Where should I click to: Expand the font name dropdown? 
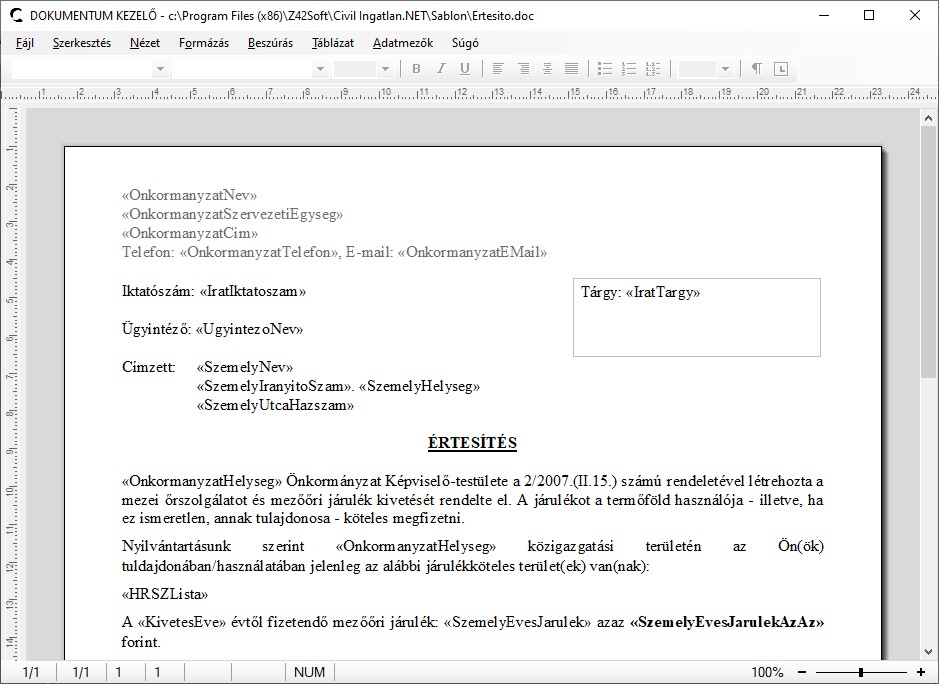(x=320, y=69)
